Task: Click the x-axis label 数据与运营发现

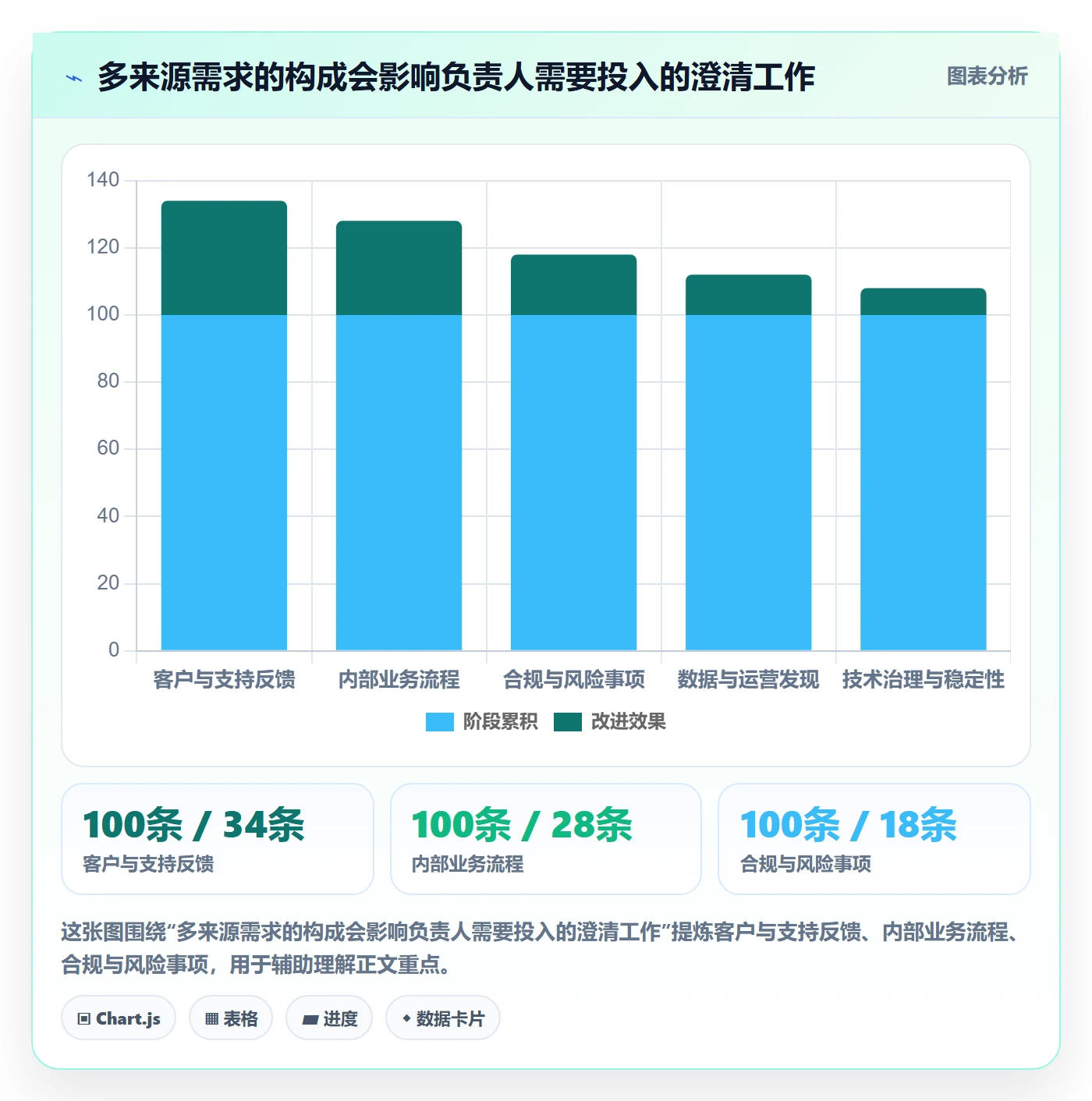Action: 748,680
